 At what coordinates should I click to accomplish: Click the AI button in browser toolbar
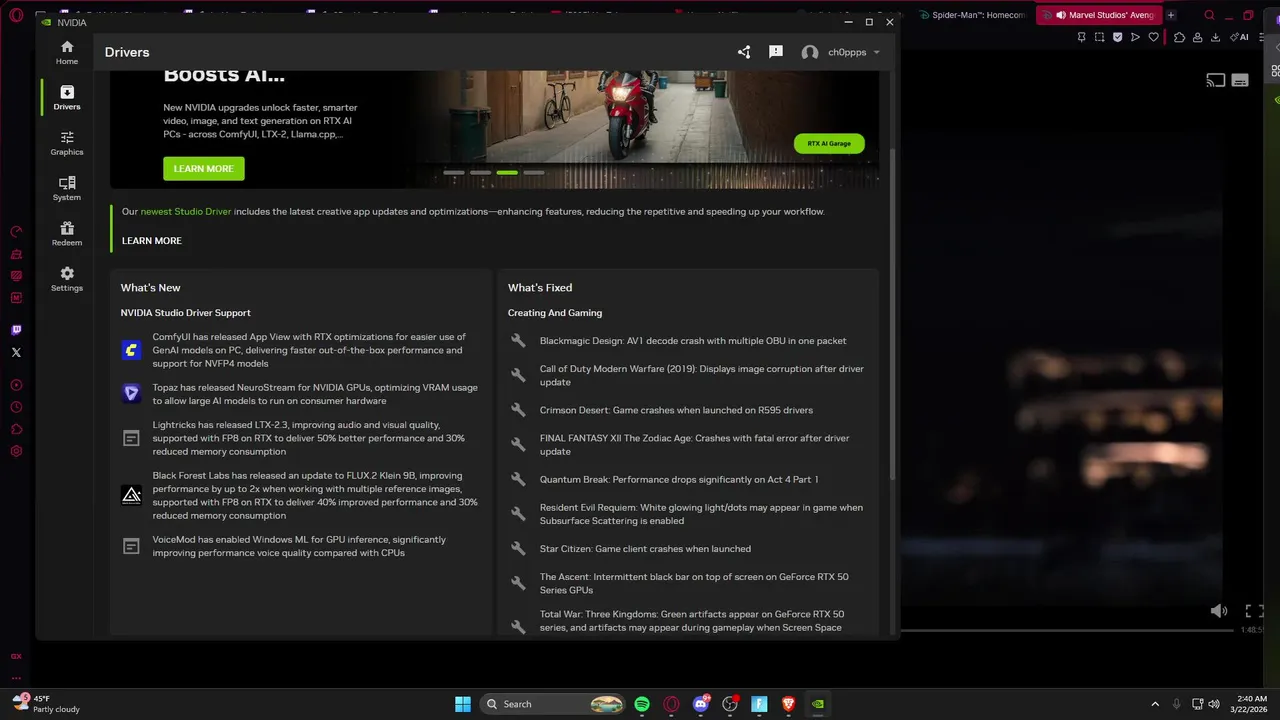(1241, 37)
